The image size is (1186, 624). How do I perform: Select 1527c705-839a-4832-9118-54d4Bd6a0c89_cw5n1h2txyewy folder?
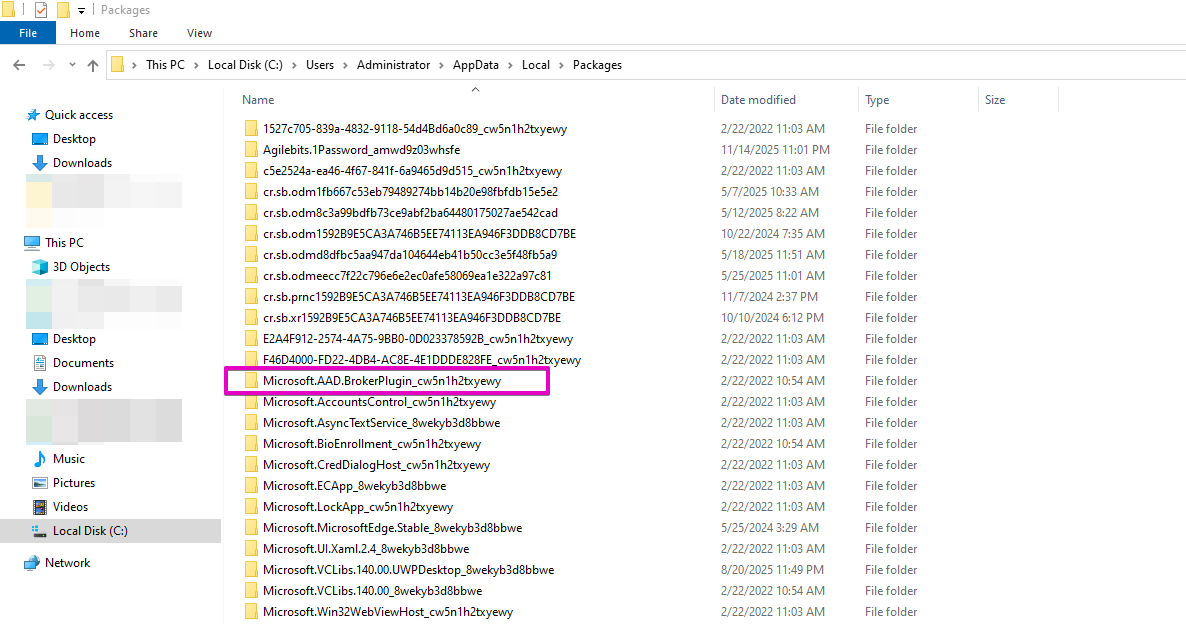click(414, 129)
